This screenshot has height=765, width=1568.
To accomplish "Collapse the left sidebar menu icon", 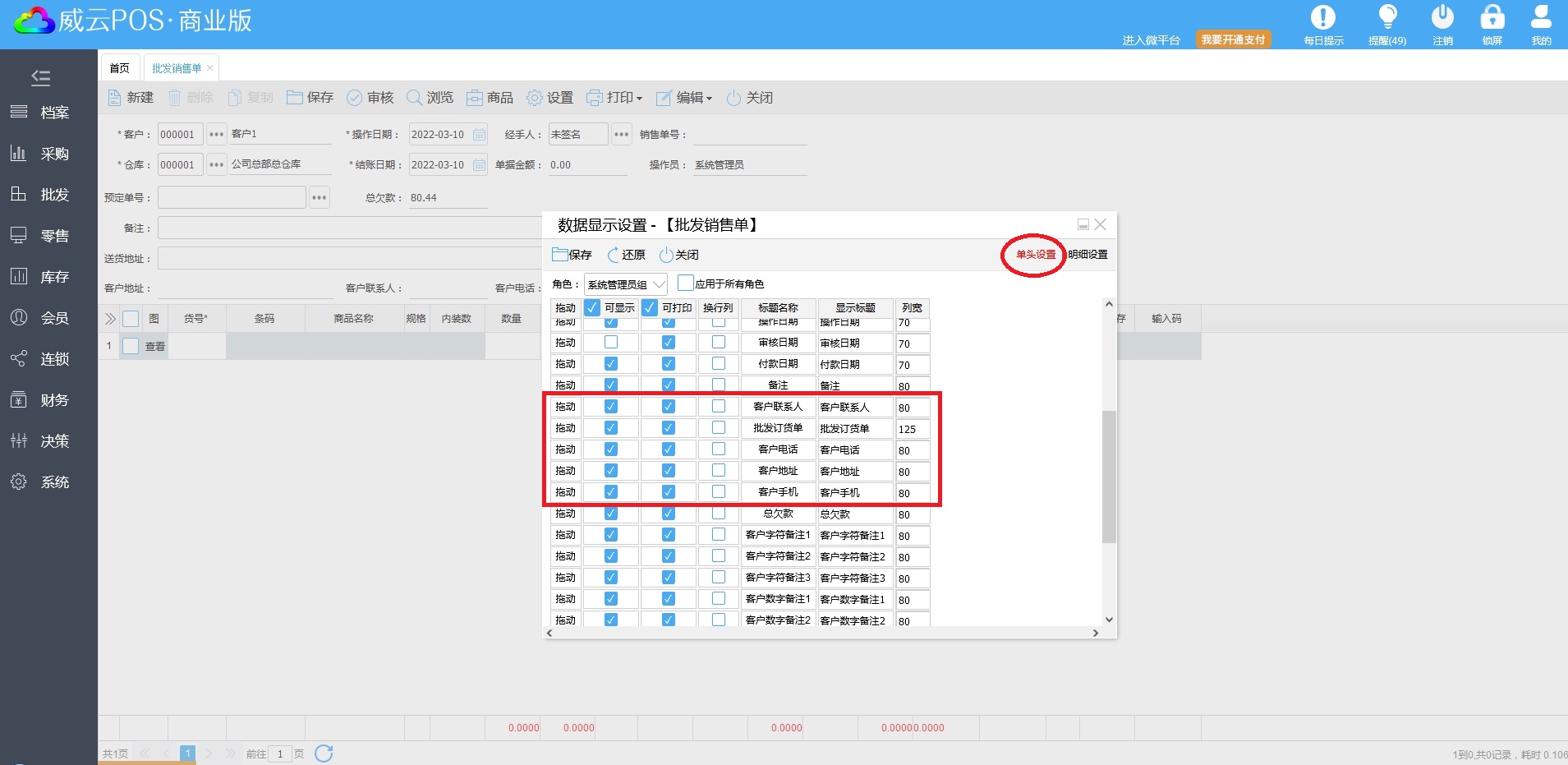I will (x=40, y=78).
